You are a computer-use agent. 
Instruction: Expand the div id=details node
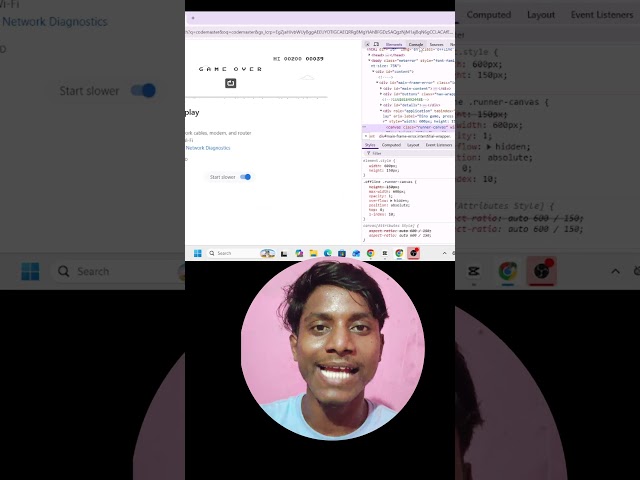click(x=381, y=105)
